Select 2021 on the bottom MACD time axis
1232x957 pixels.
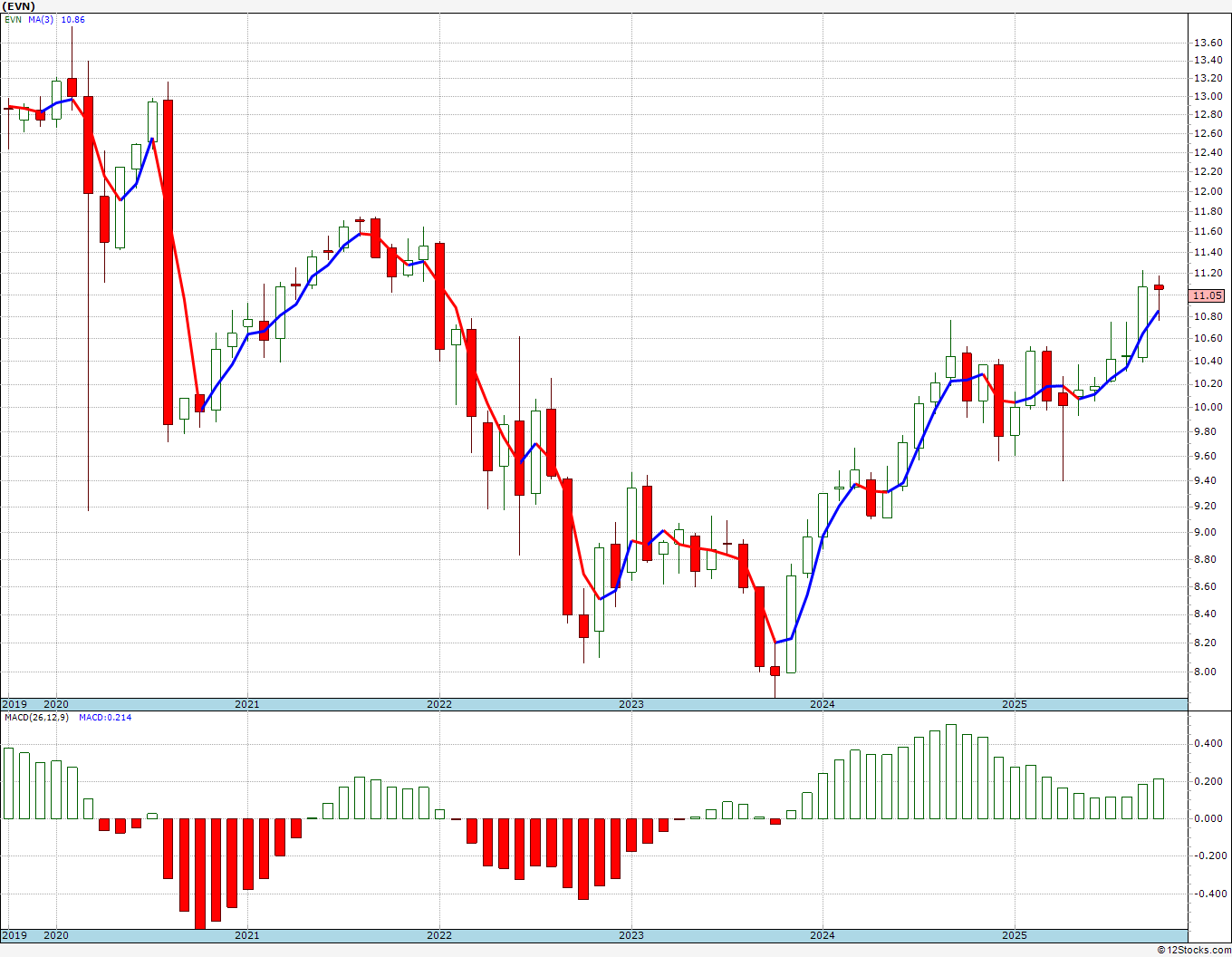247,935
